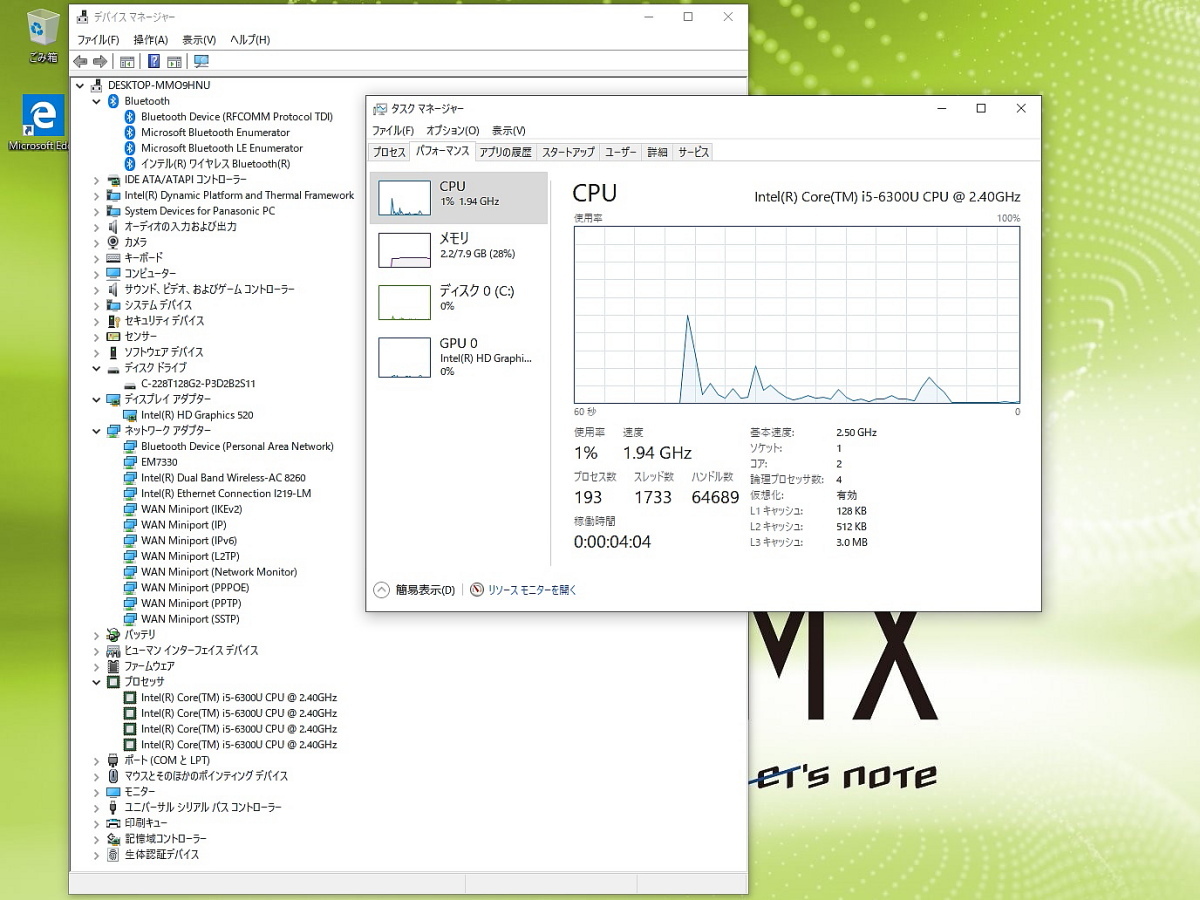The image size is (1200, 900).
Task: Click the ヒューマン インターフェイス デバイス icon
Action: pos(113,650)
